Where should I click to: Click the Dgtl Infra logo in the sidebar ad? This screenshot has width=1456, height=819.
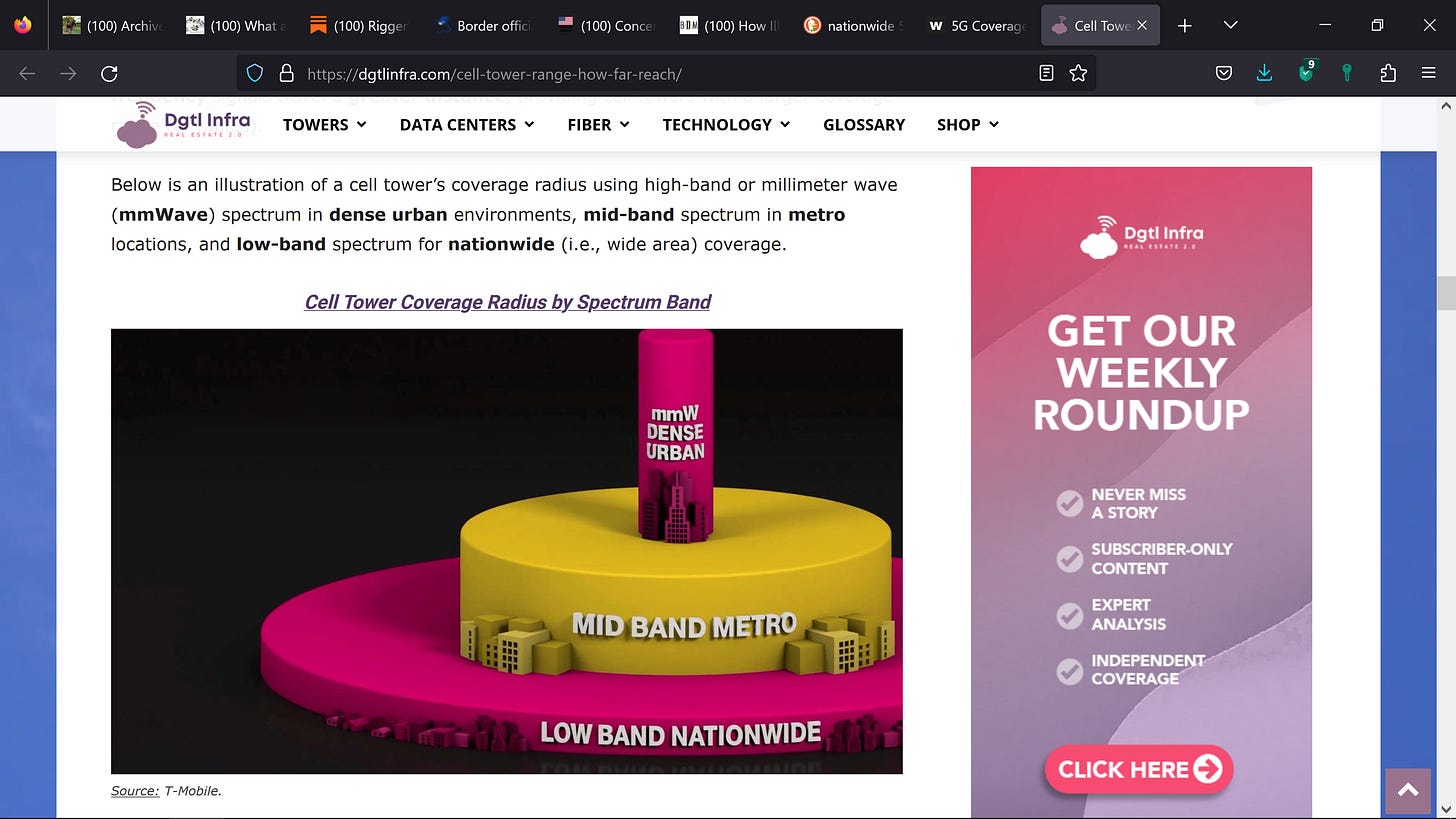point(1141,237)
